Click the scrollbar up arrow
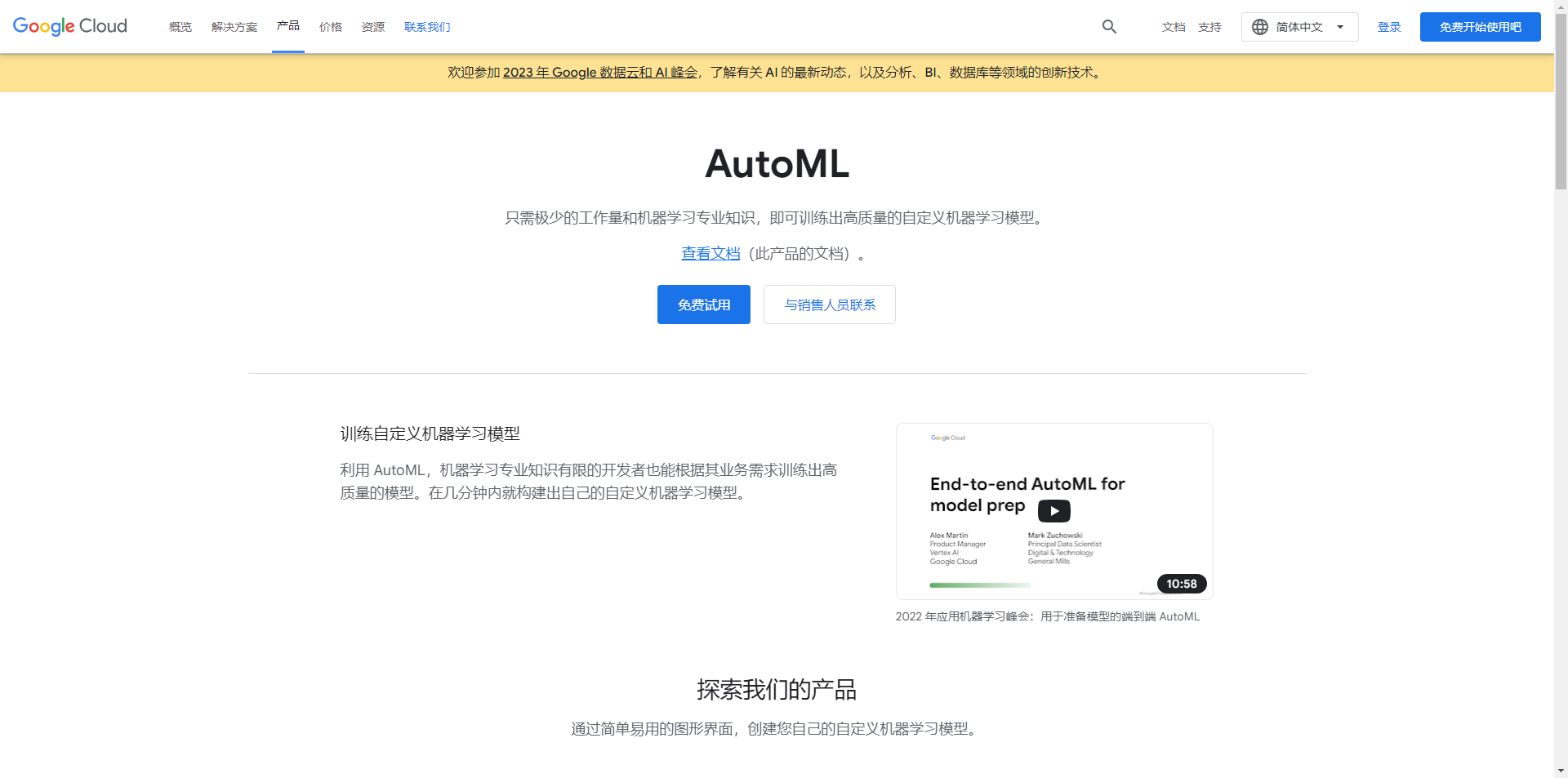This screenshot has height=778, width=1568. (x=1561, y=7)
